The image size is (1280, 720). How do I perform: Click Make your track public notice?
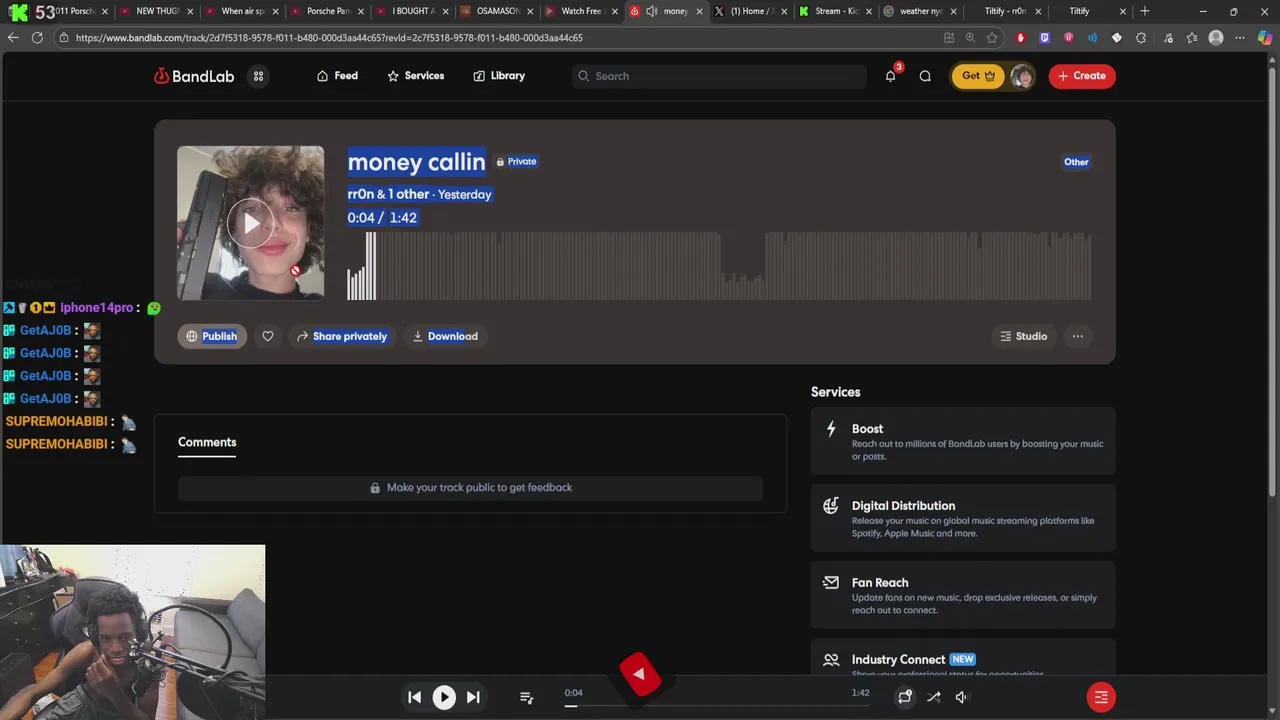point(470,487)
